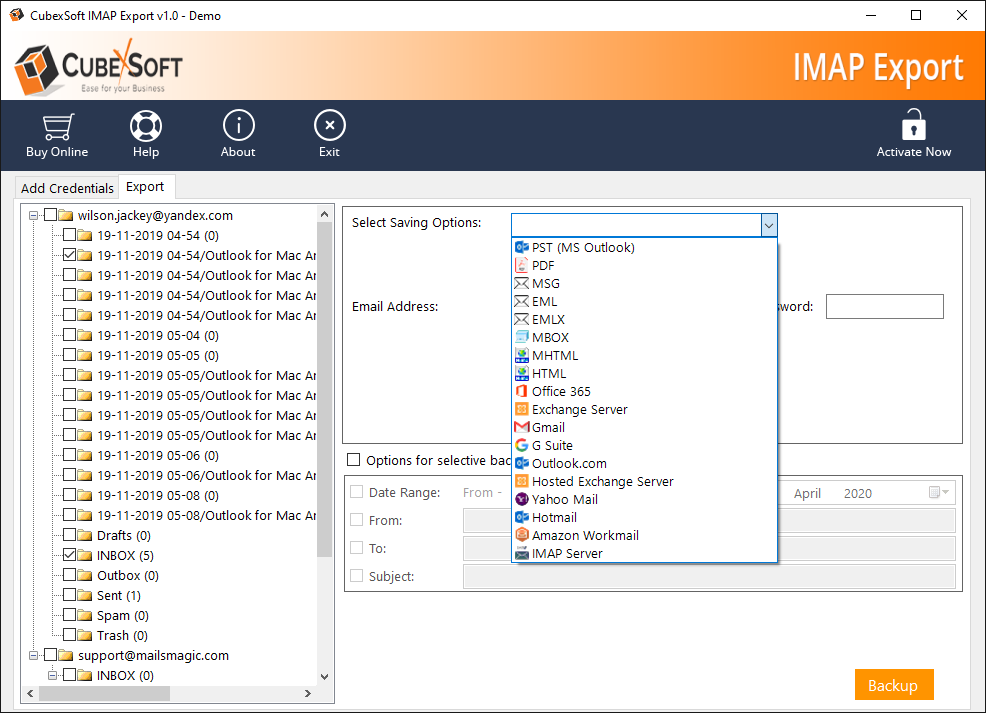Click the Office 365 logo icon
This screenshot has height=713, width=986.
[x=522, y=391]
